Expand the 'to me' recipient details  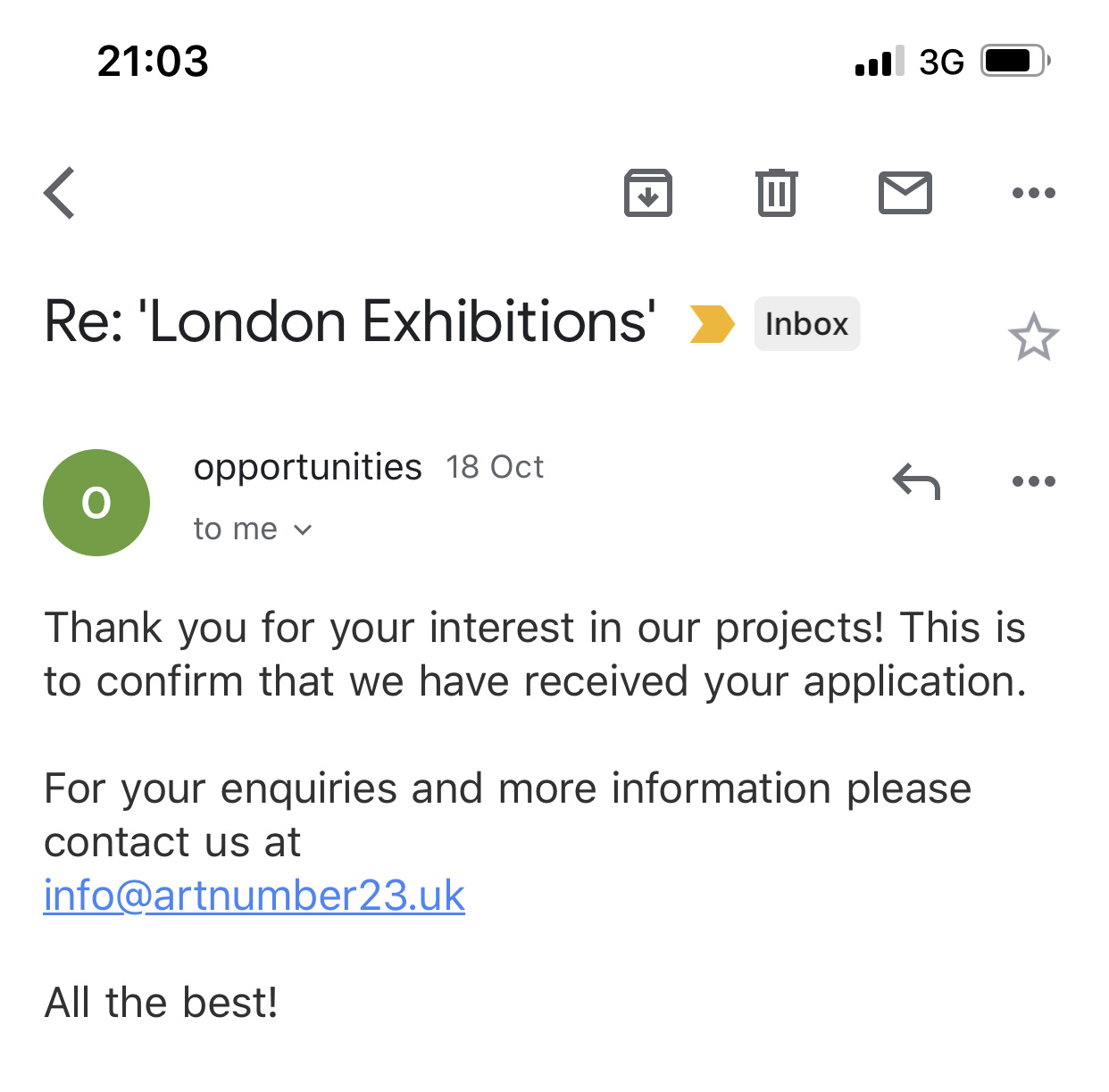253,529
